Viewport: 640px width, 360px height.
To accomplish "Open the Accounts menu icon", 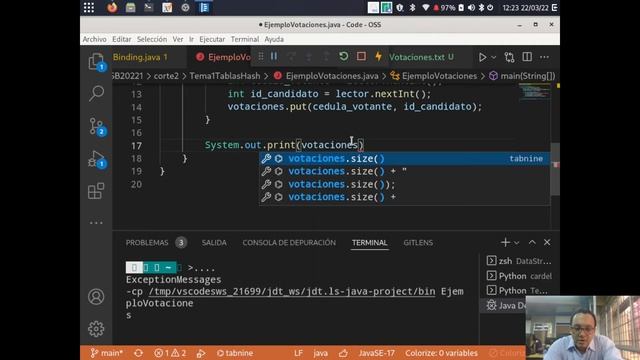I will tap(96, 297).
